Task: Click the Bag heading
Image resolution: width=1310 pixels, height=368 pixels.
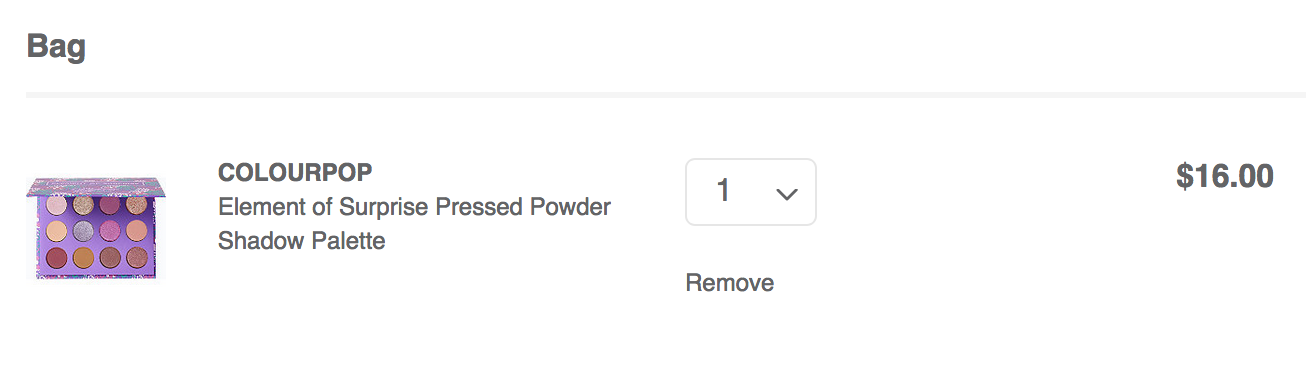Action: pos(56,46)
